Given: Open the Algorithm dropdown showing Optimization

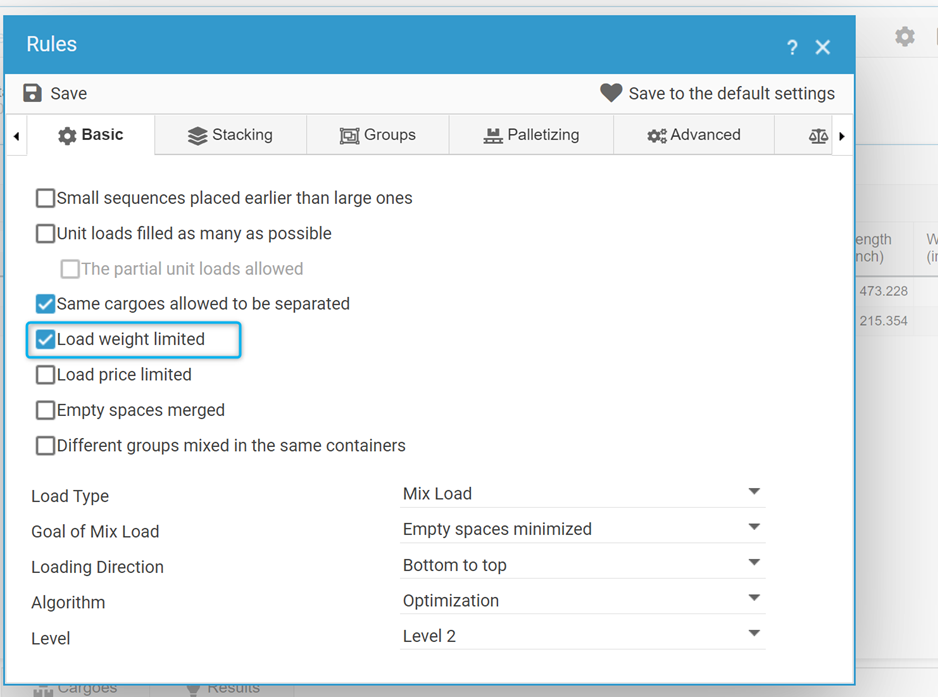Looking at the screenshot, I should (583, 600).
